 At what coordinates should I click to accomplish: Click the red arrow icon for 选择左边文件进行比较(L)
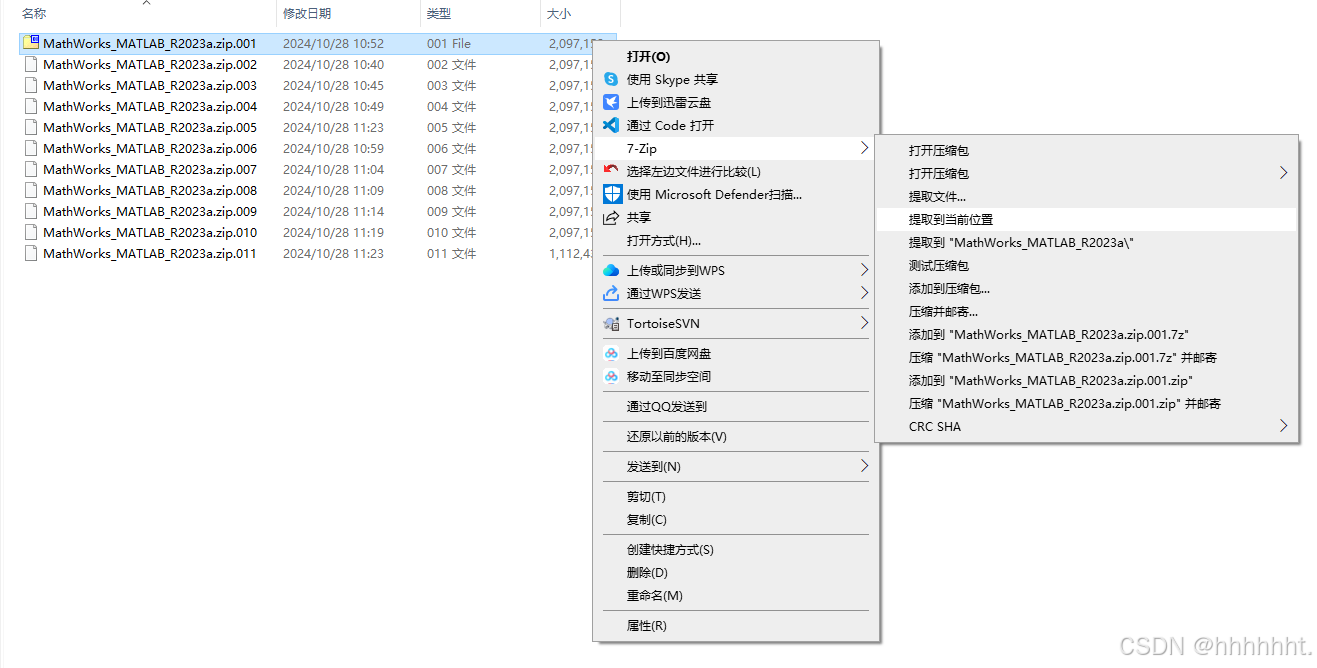point(611,171)
